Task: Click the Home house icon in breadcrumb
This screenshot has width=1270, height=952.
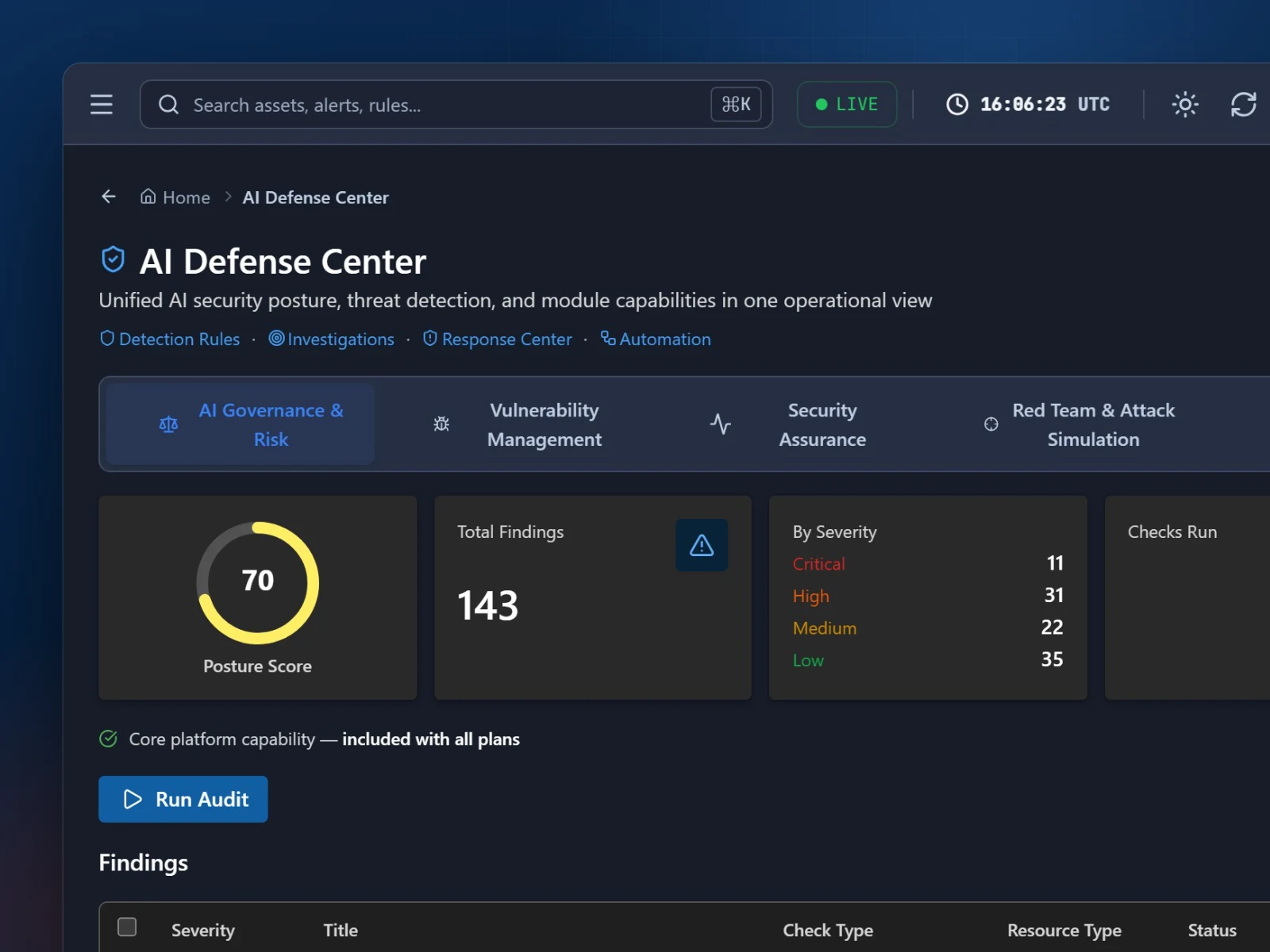Action: click(148, 196)
